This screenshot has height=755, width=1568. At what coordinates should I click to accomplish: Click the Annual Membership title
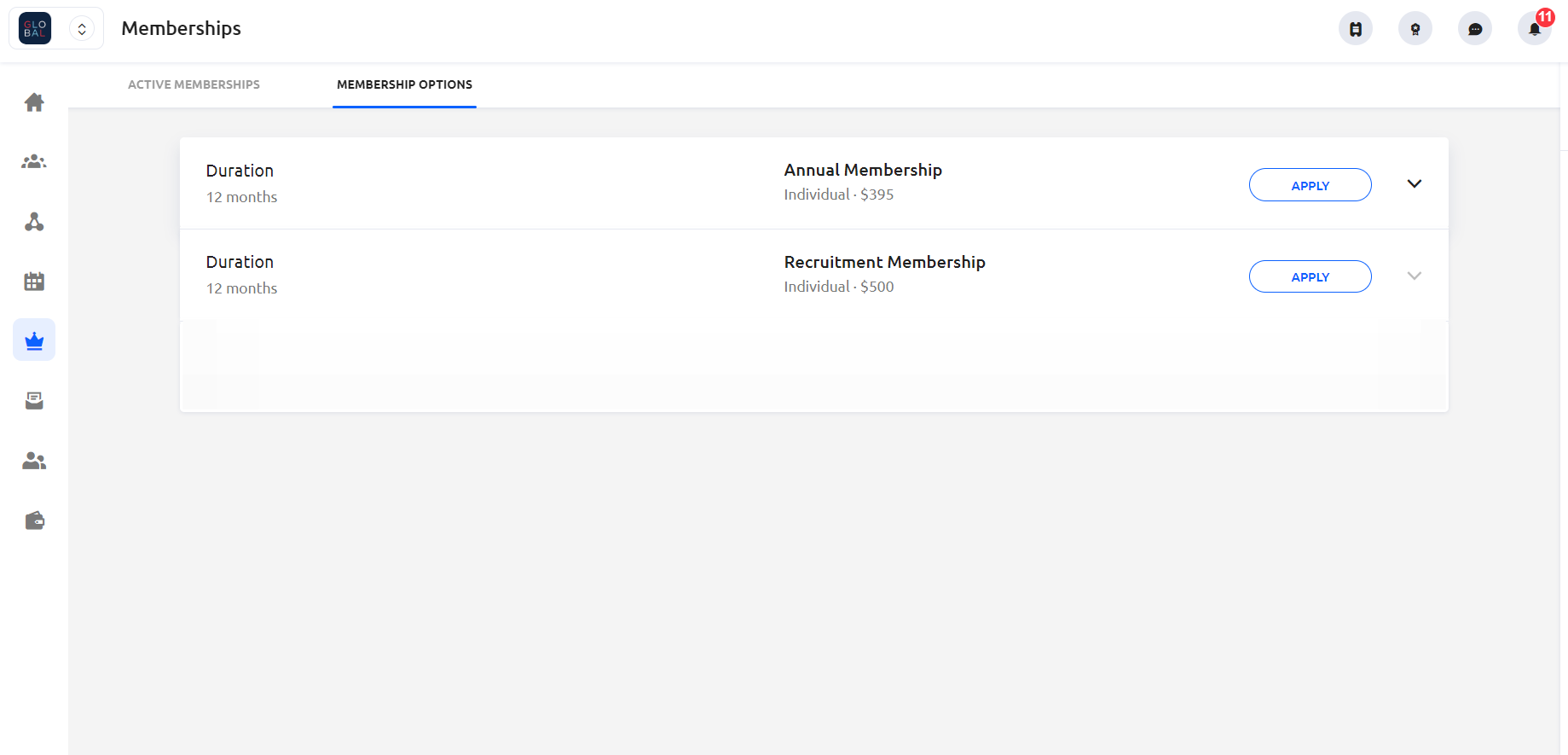863,170
